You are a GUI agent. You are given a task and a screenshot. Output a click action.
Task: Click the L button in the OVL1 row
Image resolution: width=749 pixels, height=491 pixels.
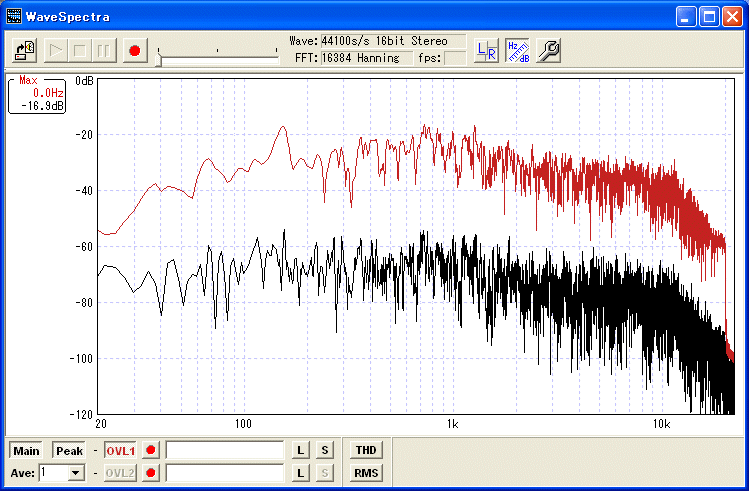(x=300, y=451)
